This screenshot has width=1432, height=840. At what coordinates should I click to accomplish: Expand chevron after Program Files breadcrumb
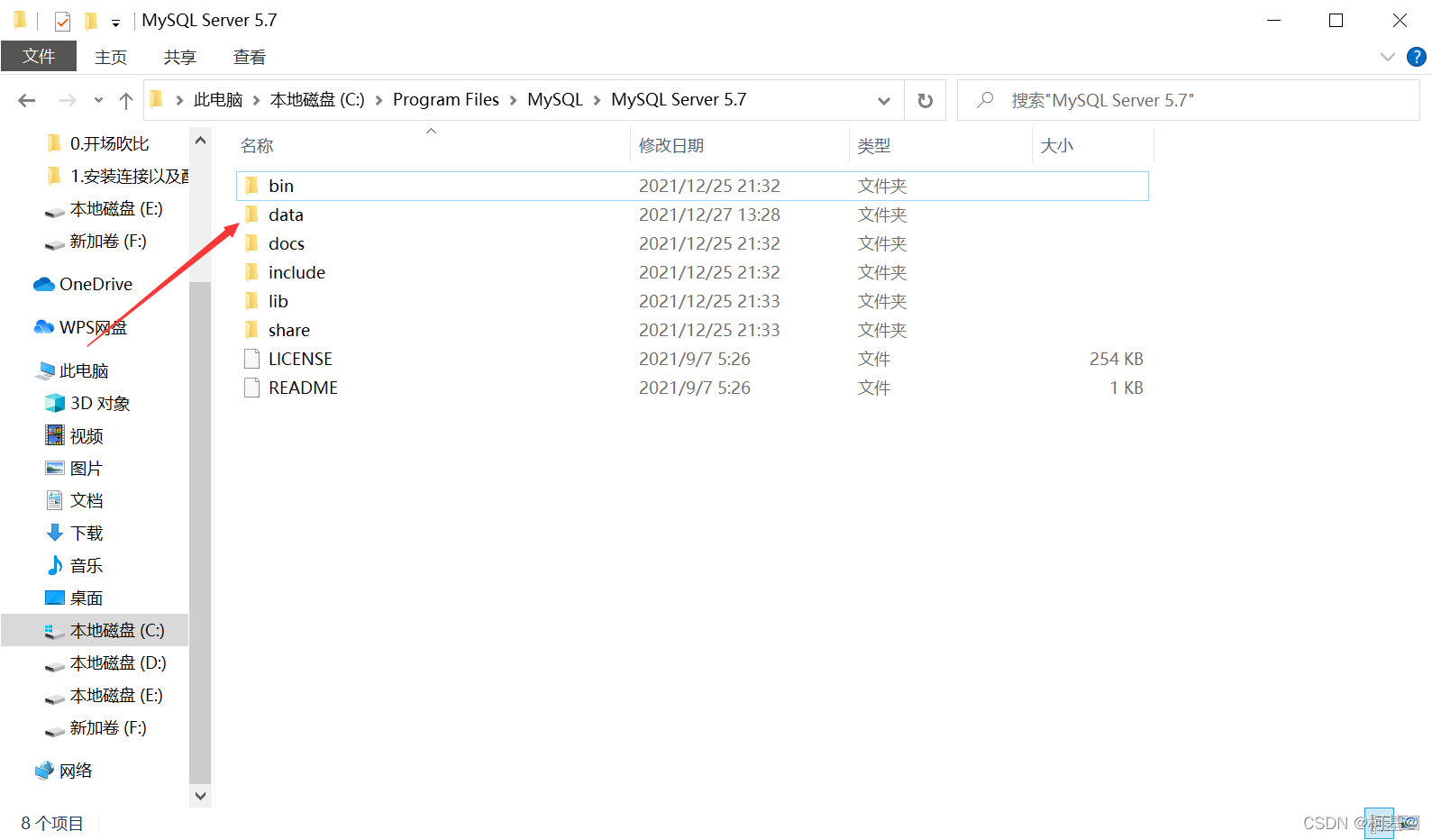[x=513, y=100]
